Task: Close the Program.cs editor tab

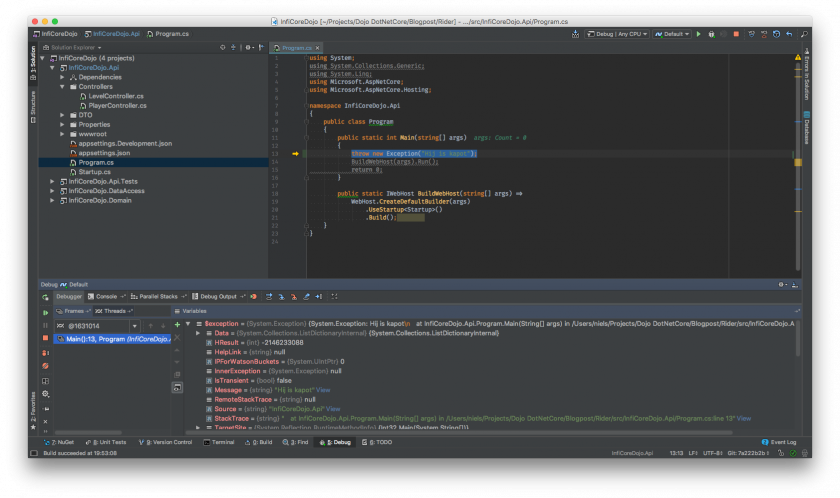Action: pyautogui.click(x=318, y=48)
